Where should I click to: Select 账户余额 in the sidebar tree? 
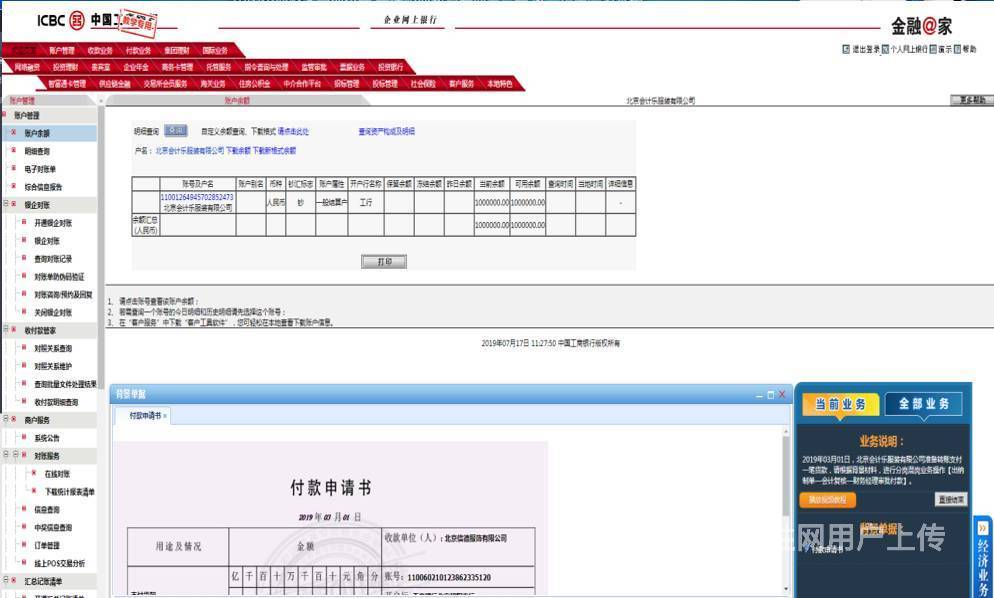(x=37, y=133)
